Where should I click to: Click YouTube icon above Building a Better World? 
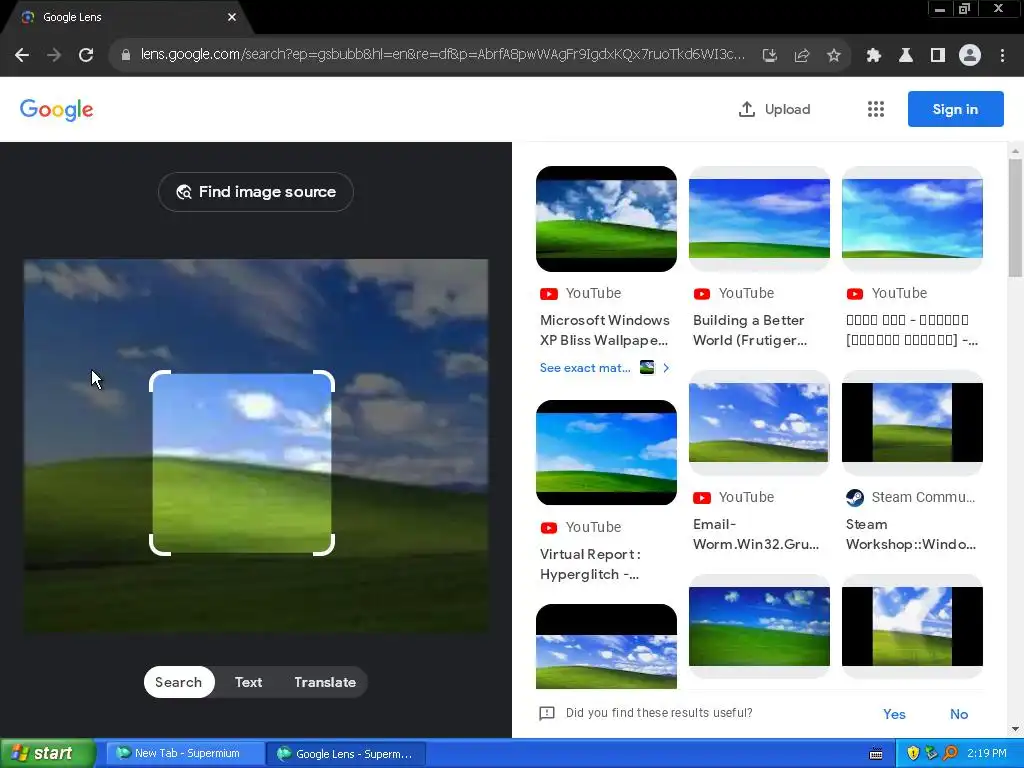click(x=702, y=294)
